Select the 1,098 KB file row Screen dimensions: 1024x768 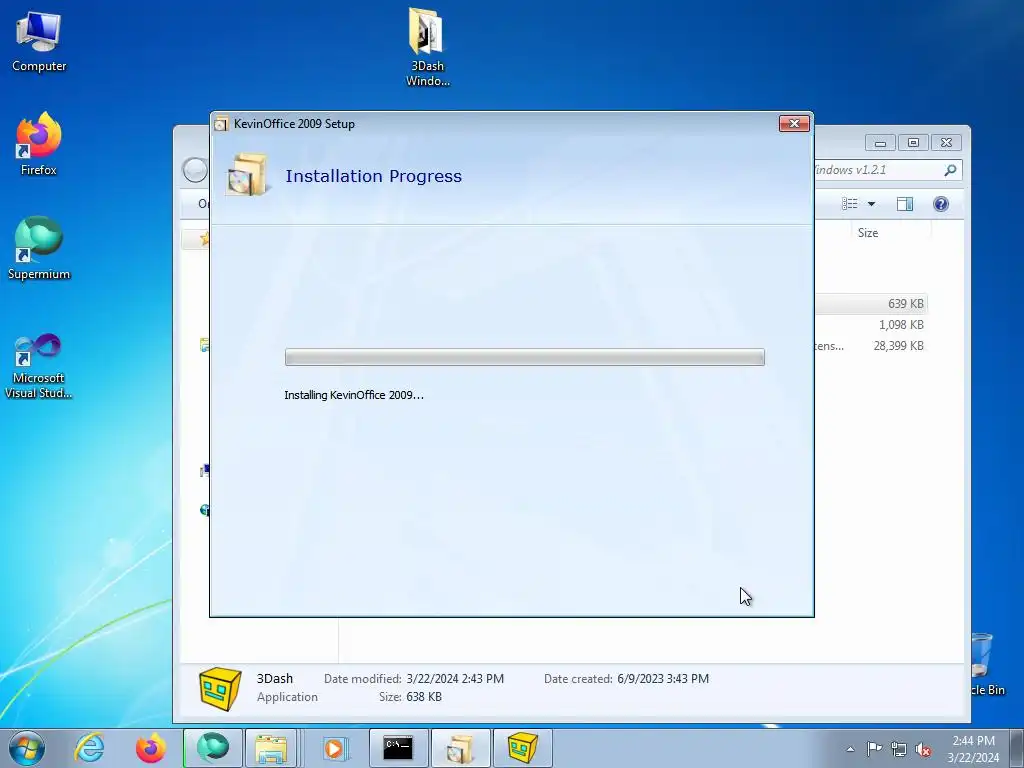871,325
